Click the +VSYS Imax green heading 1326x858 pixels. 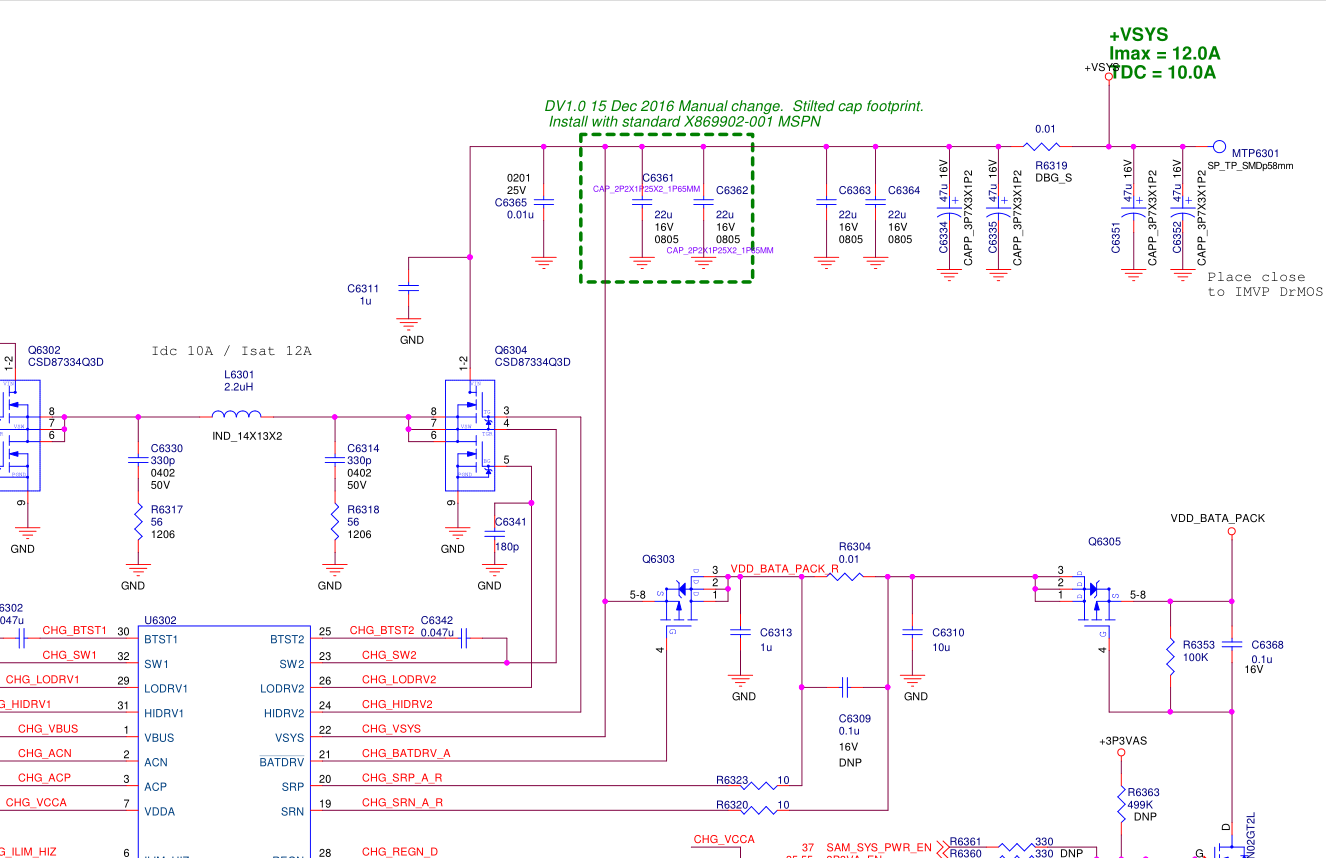1164,54
